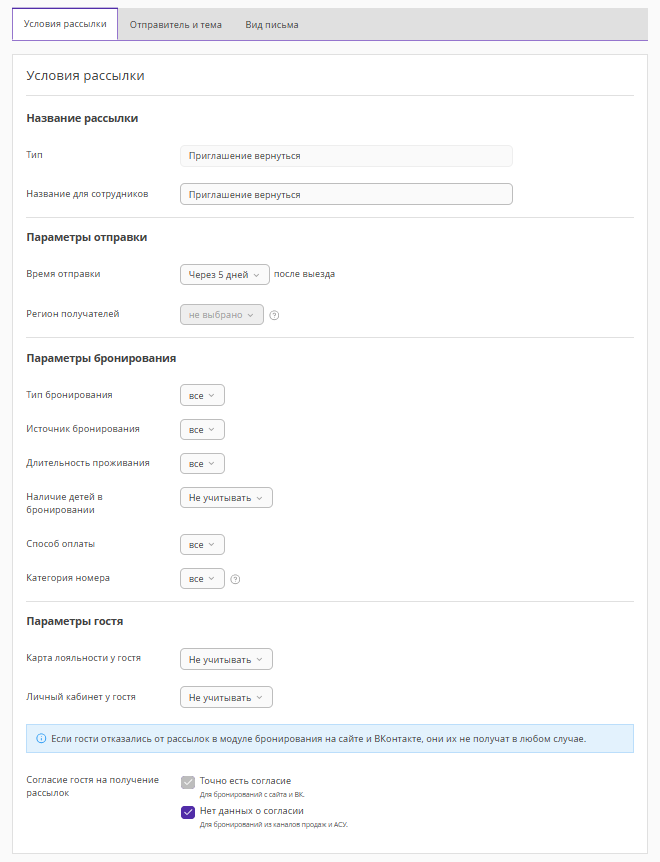Toggle 'Точно есть согласие' checkbox

tap(188, 782)
